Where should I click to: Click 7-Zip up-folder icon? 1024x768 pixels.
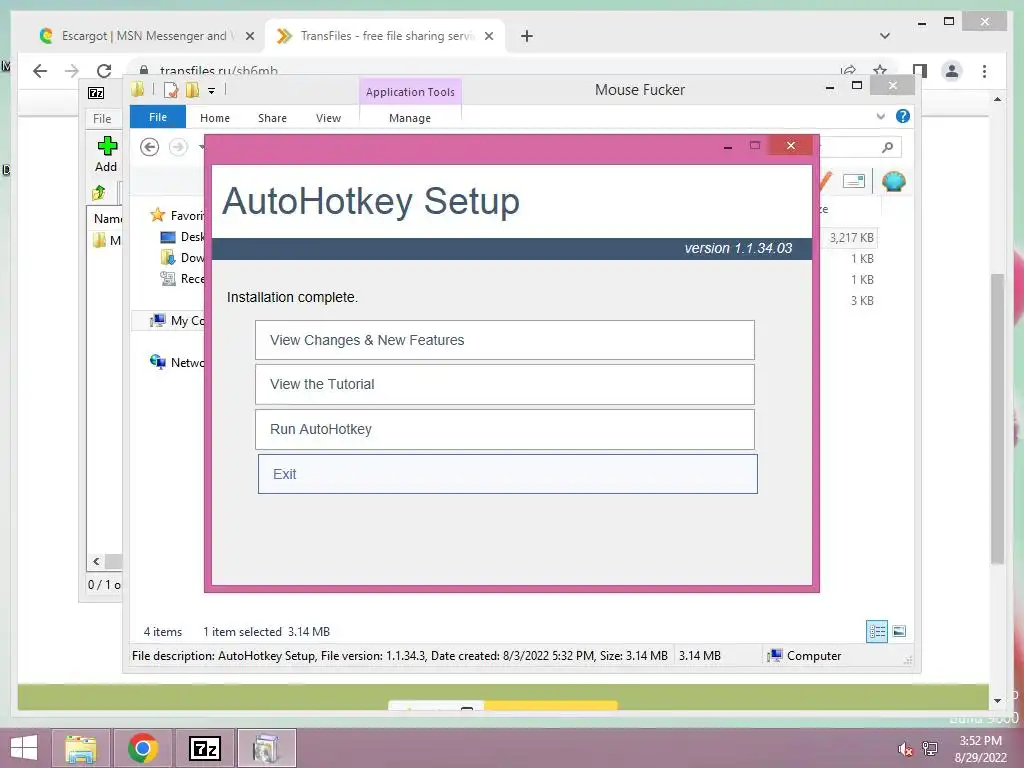99,192
